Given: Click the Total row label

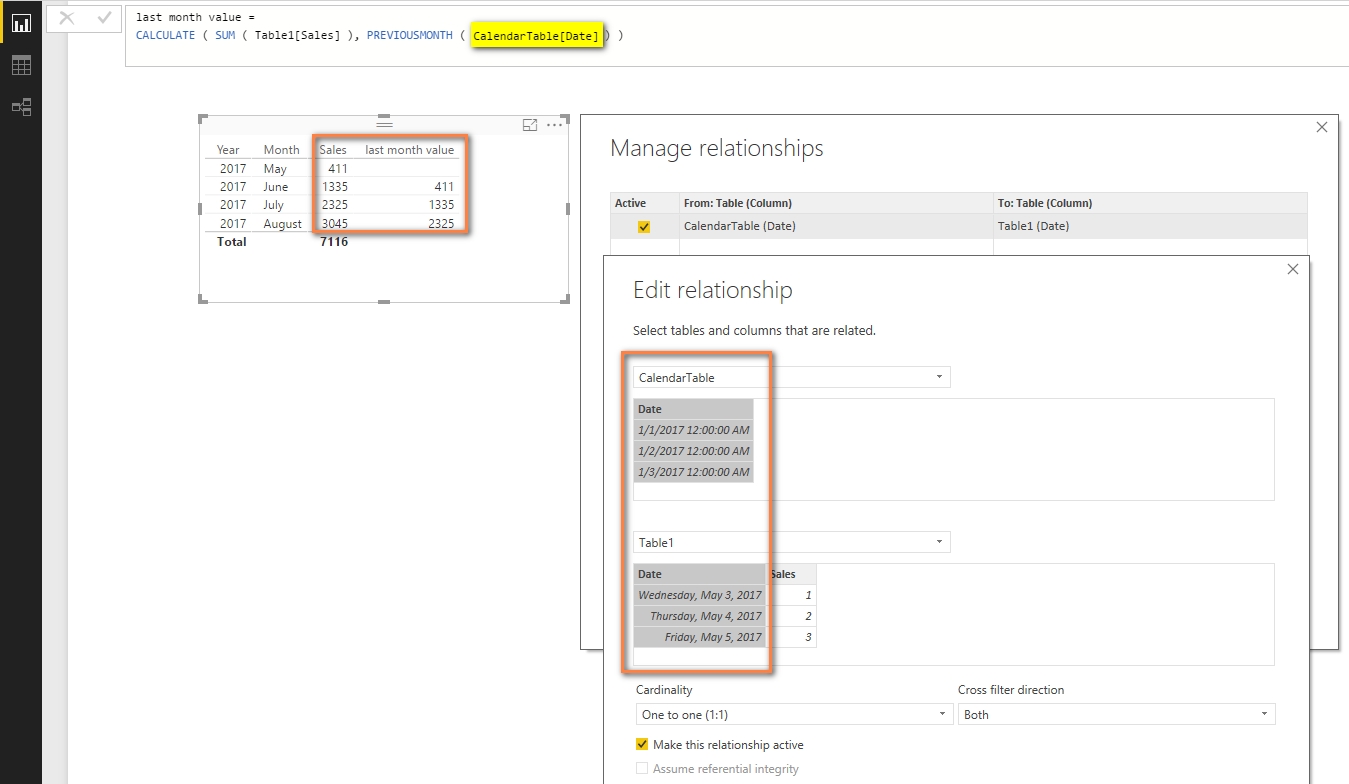Looking at the screenshot, I should (231, 242).
